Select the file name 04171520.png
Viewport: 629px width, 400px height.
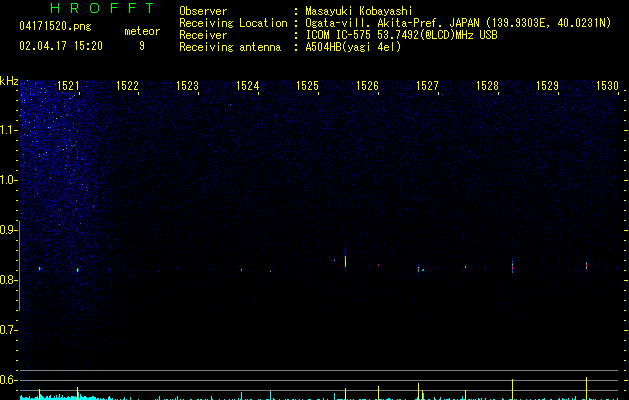click(x=55, y=26)
